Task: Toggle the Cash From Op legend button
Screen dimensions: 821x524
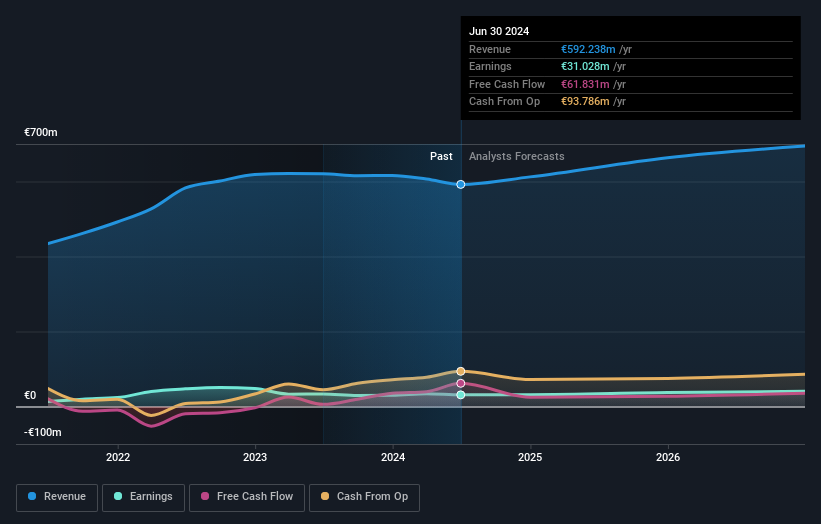Action: [x=364, y=497]
